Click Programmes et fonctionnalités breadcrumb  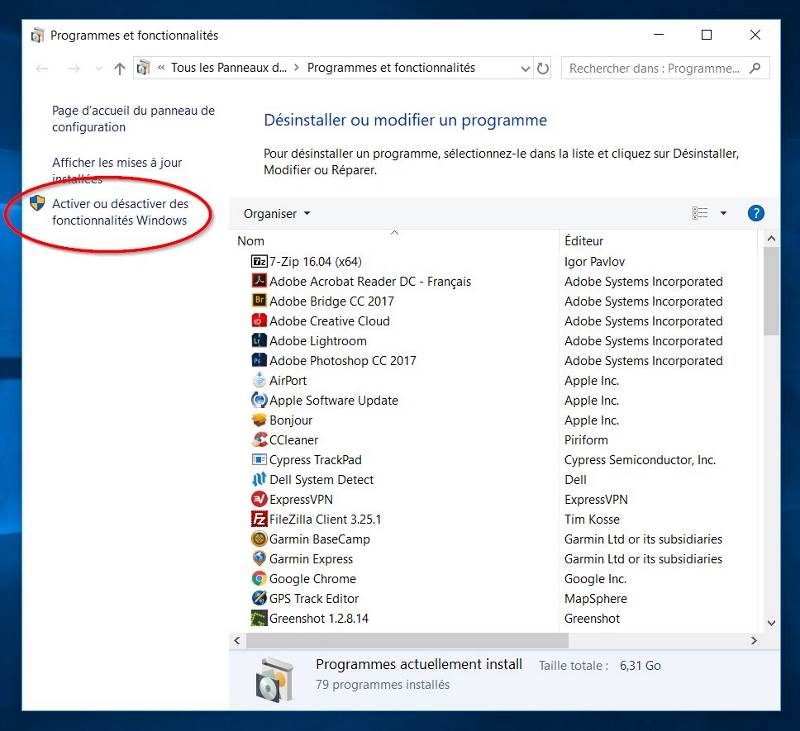pyautogui.click(x=391, y=68)
